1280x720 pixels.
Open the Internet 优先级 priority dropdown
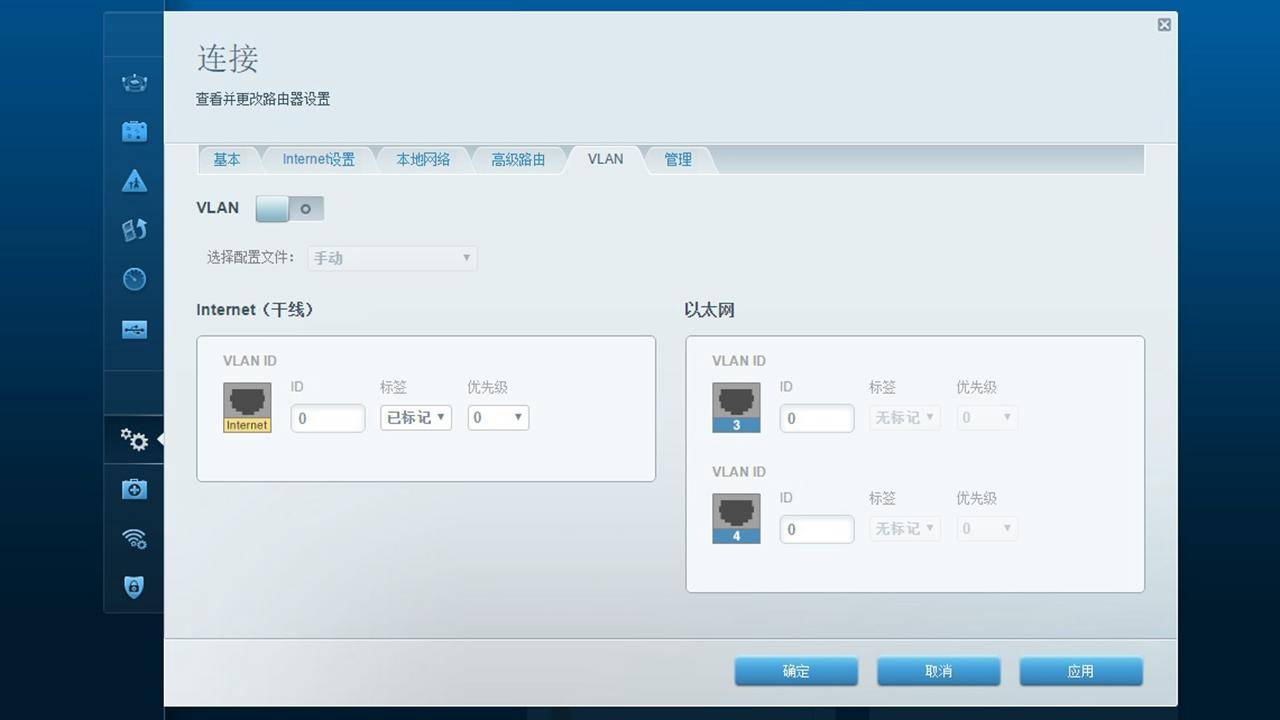(x=497, y=417)
